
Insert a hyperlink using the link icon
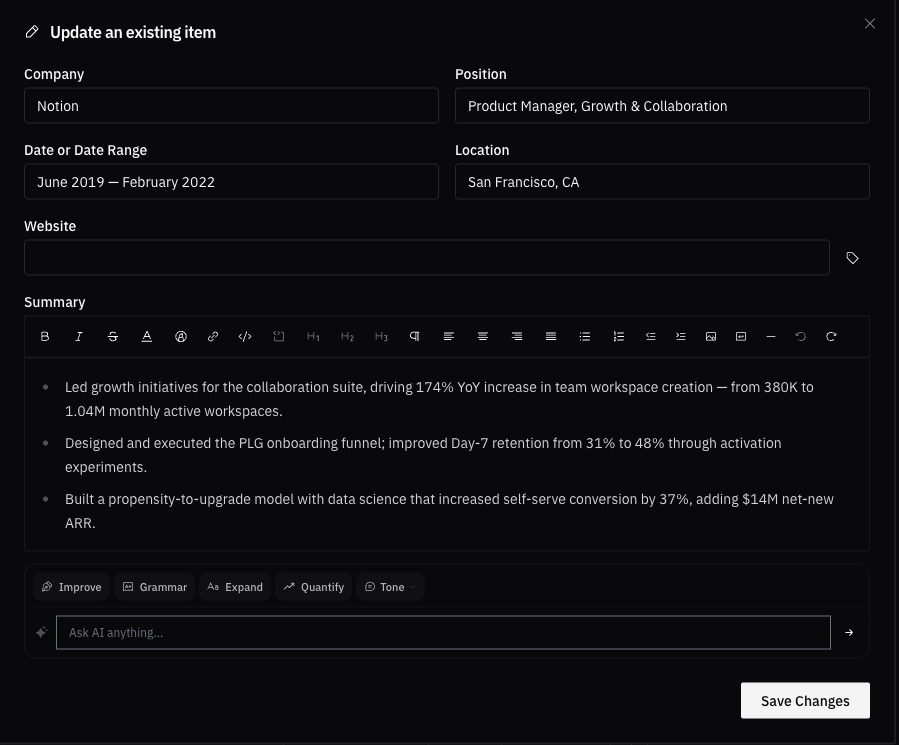tap(213, 336)
